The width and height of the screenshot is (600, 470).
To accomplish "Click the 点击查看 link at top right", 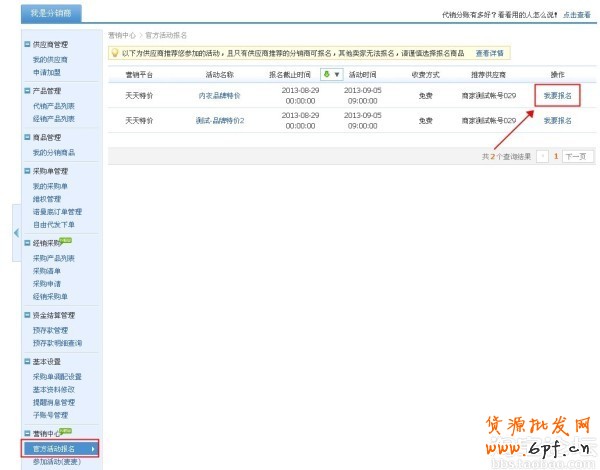I will (577, 15).
